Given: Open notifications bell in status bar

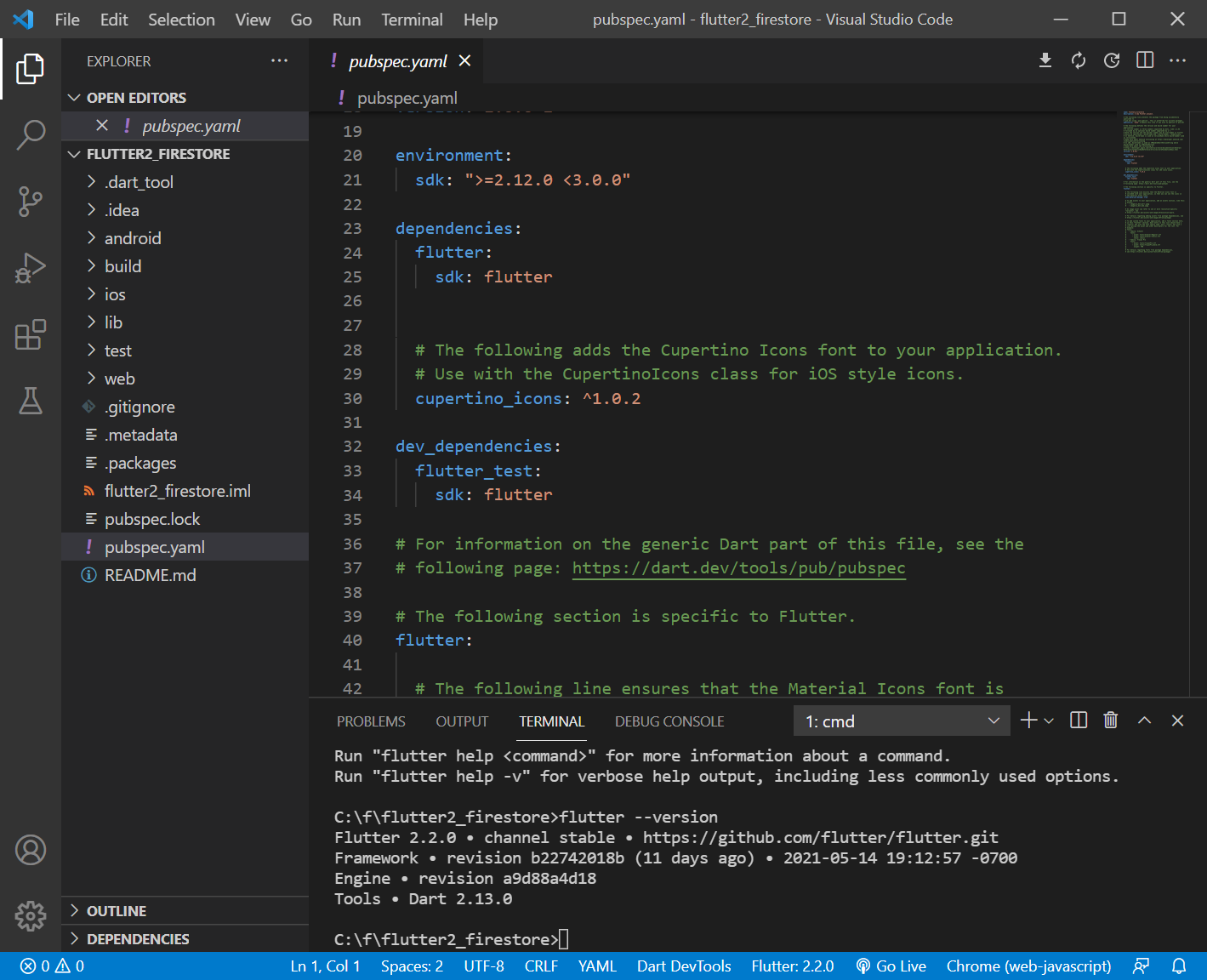Looking at the screenshot, I should click(x=1179, y=966).
